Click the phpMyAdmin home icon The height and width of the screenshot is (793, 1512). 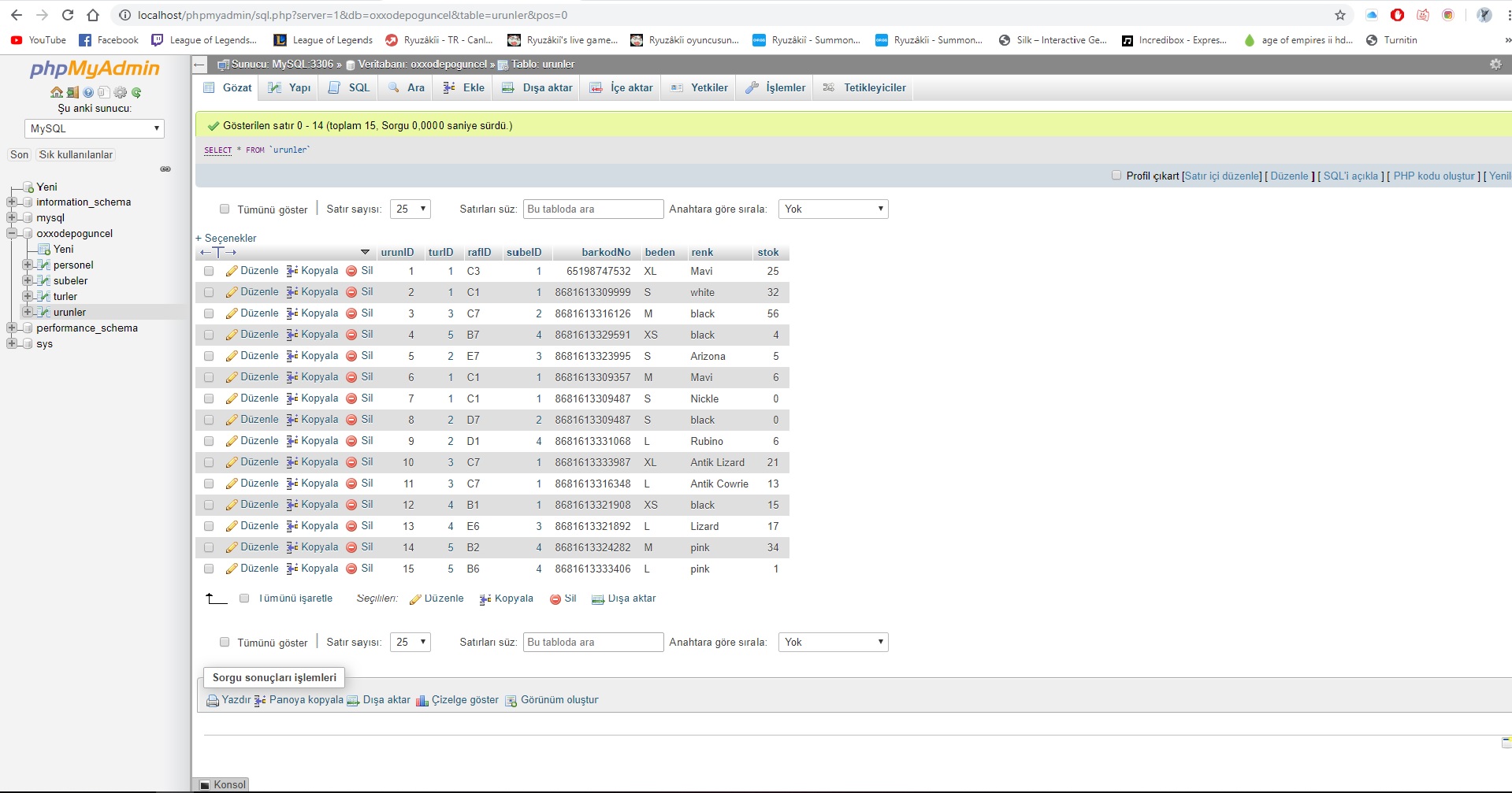pyautogui.click(x=56, y=92)
